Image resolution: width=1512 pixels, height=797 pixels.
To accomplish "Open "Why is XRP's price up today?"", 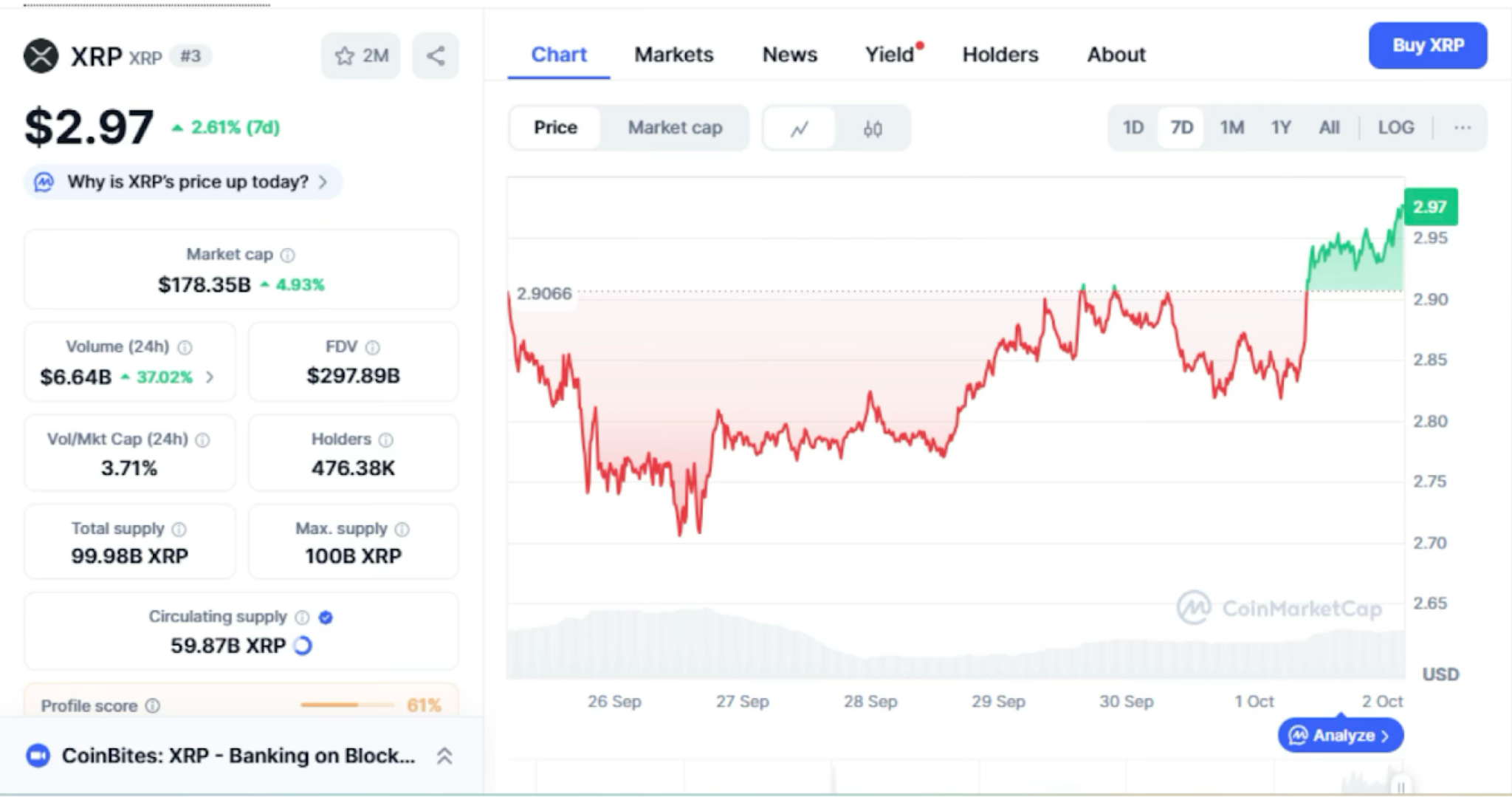I will tap(188, 182).
